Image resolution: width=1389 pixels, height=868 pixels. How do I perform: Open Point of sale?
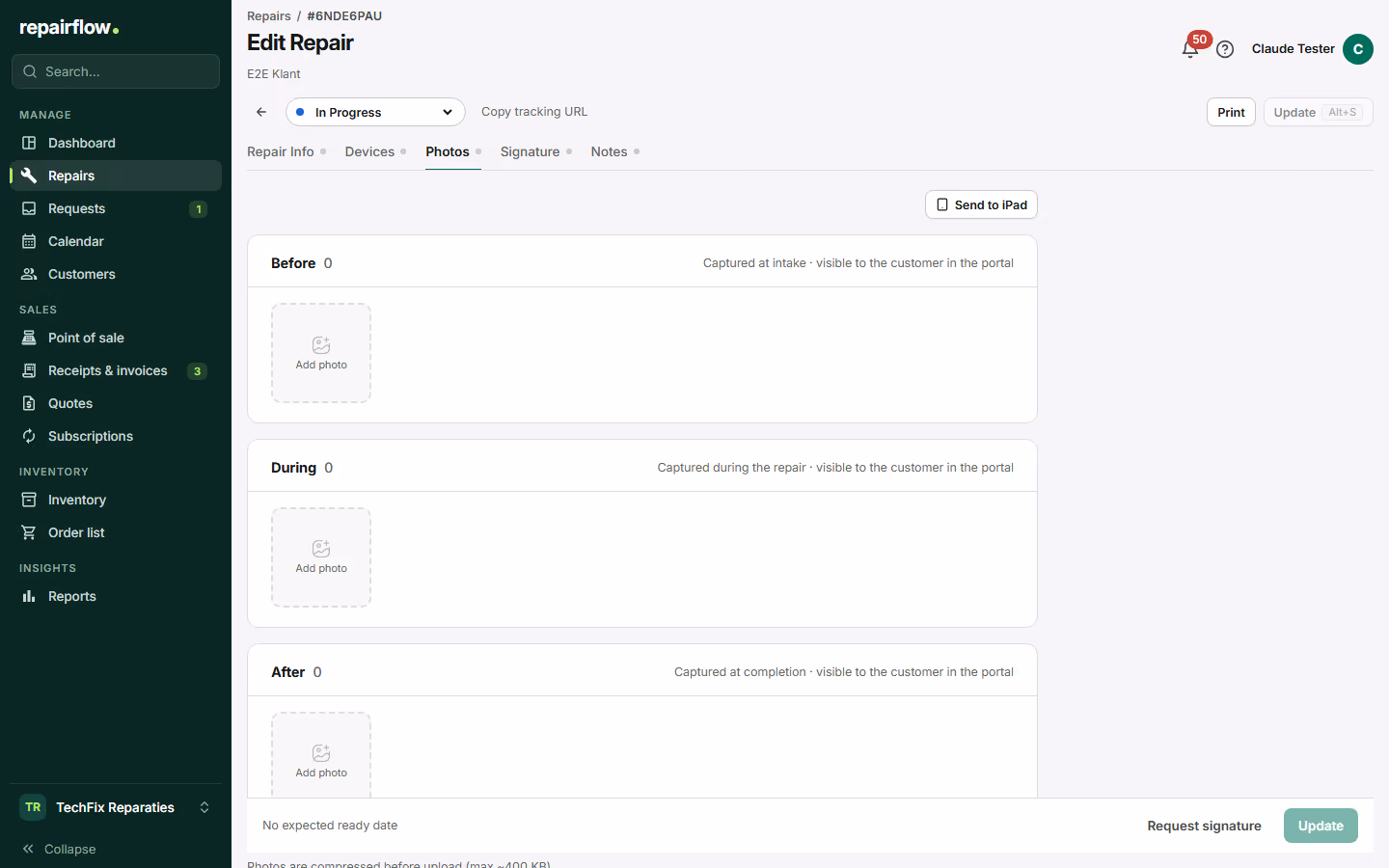point(116,338)
